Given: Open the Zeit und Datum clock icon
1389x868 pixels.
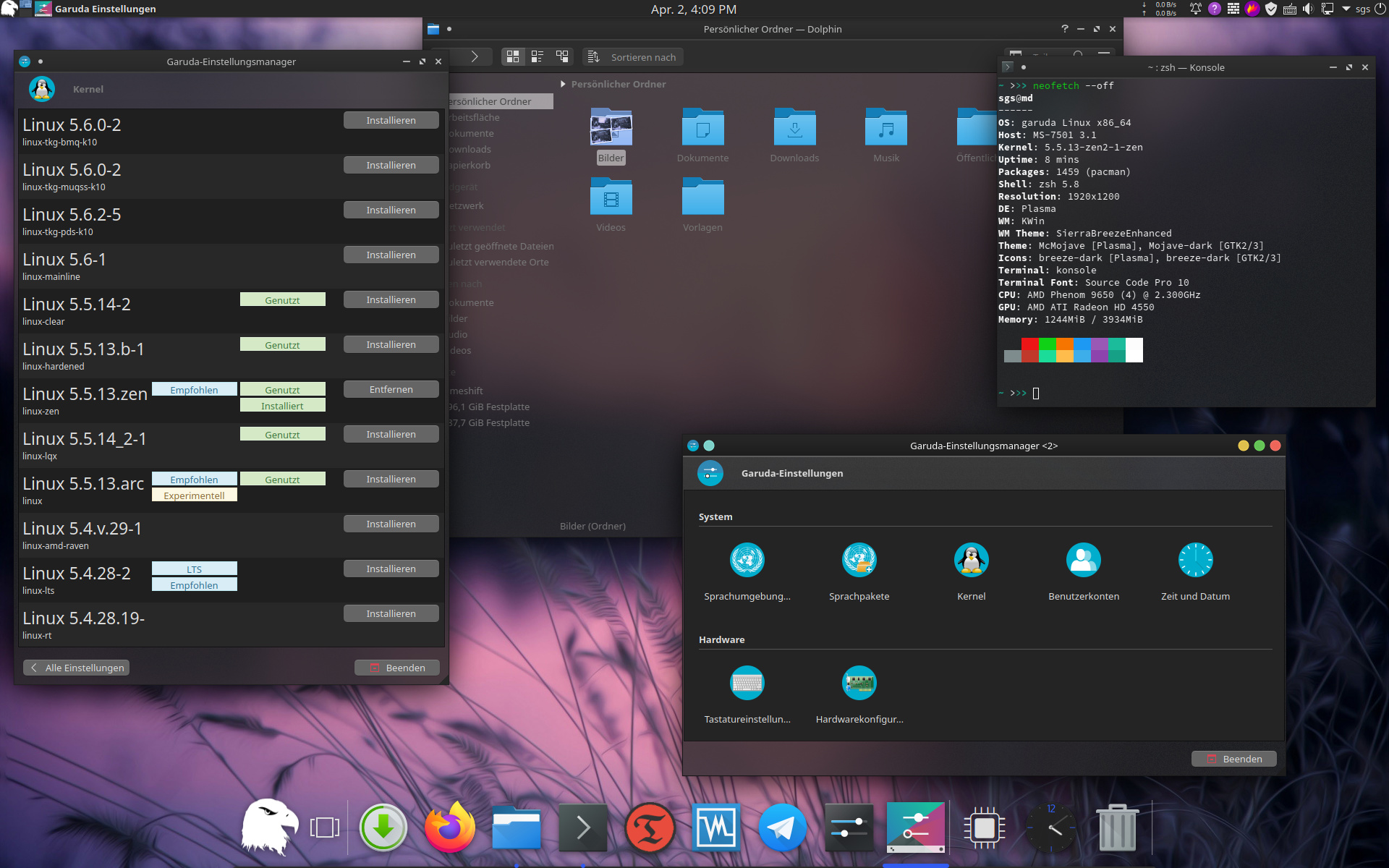Looking at the screenshot, I should pos(1195,560).
